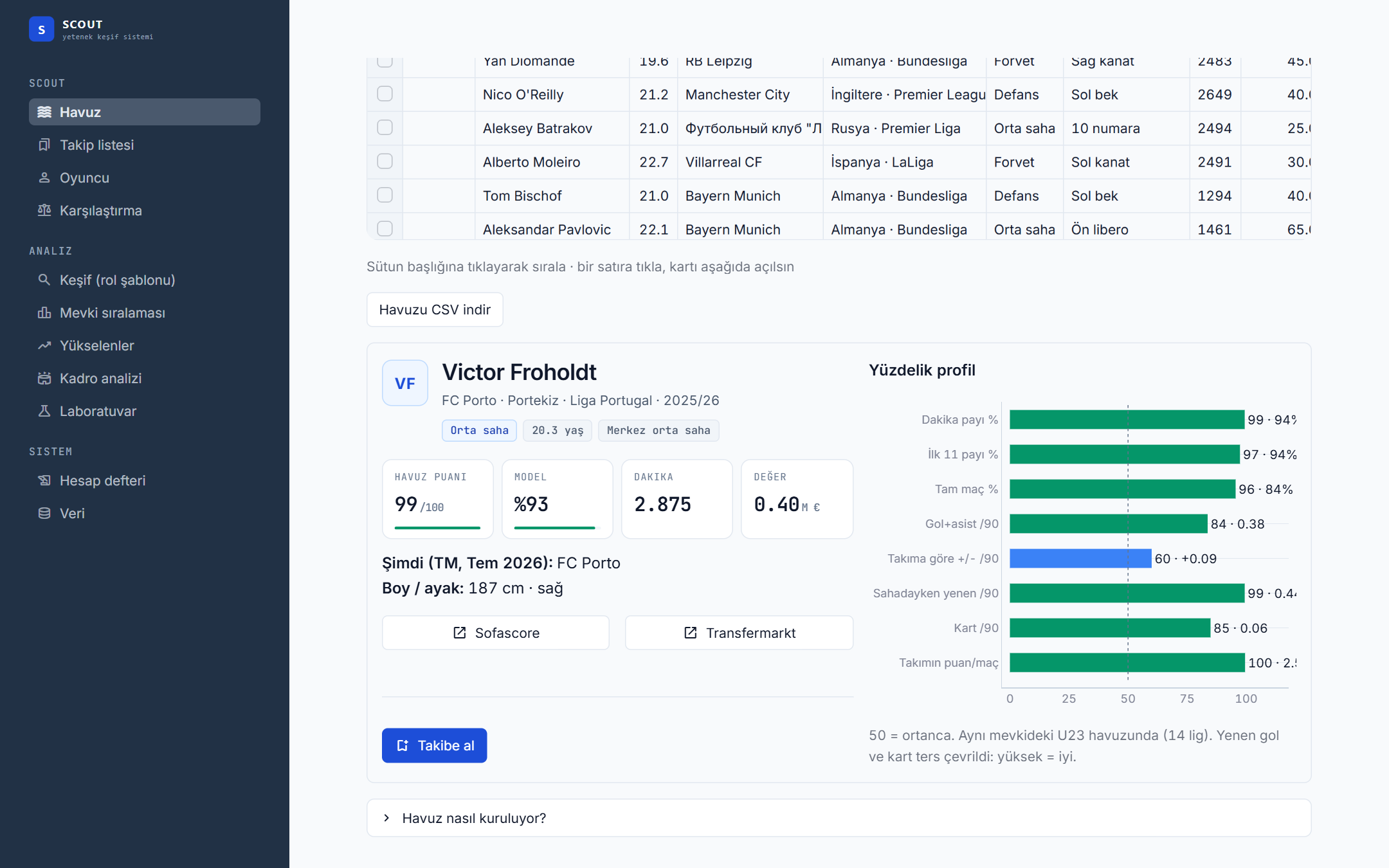
Task: Expand the Havuz nasıl kuruluyor? section
Action: 839,818
